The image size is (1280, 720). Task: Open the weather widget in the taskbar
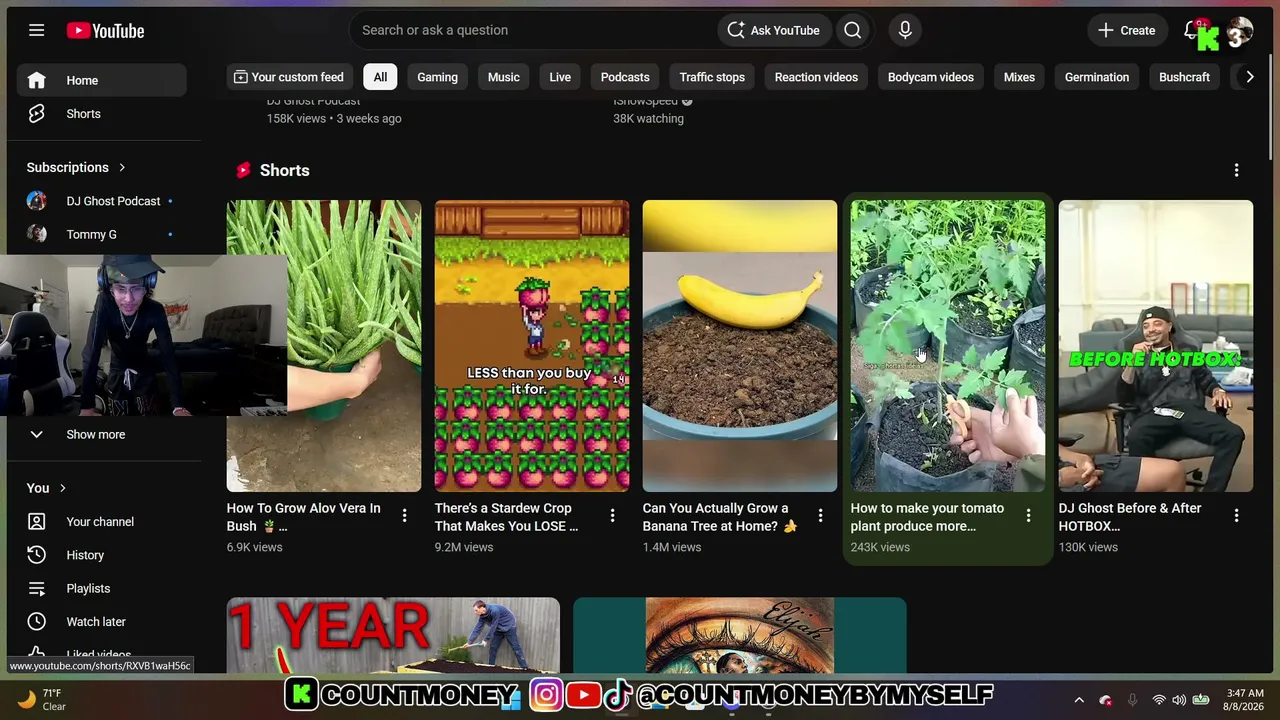click(42, 700)
